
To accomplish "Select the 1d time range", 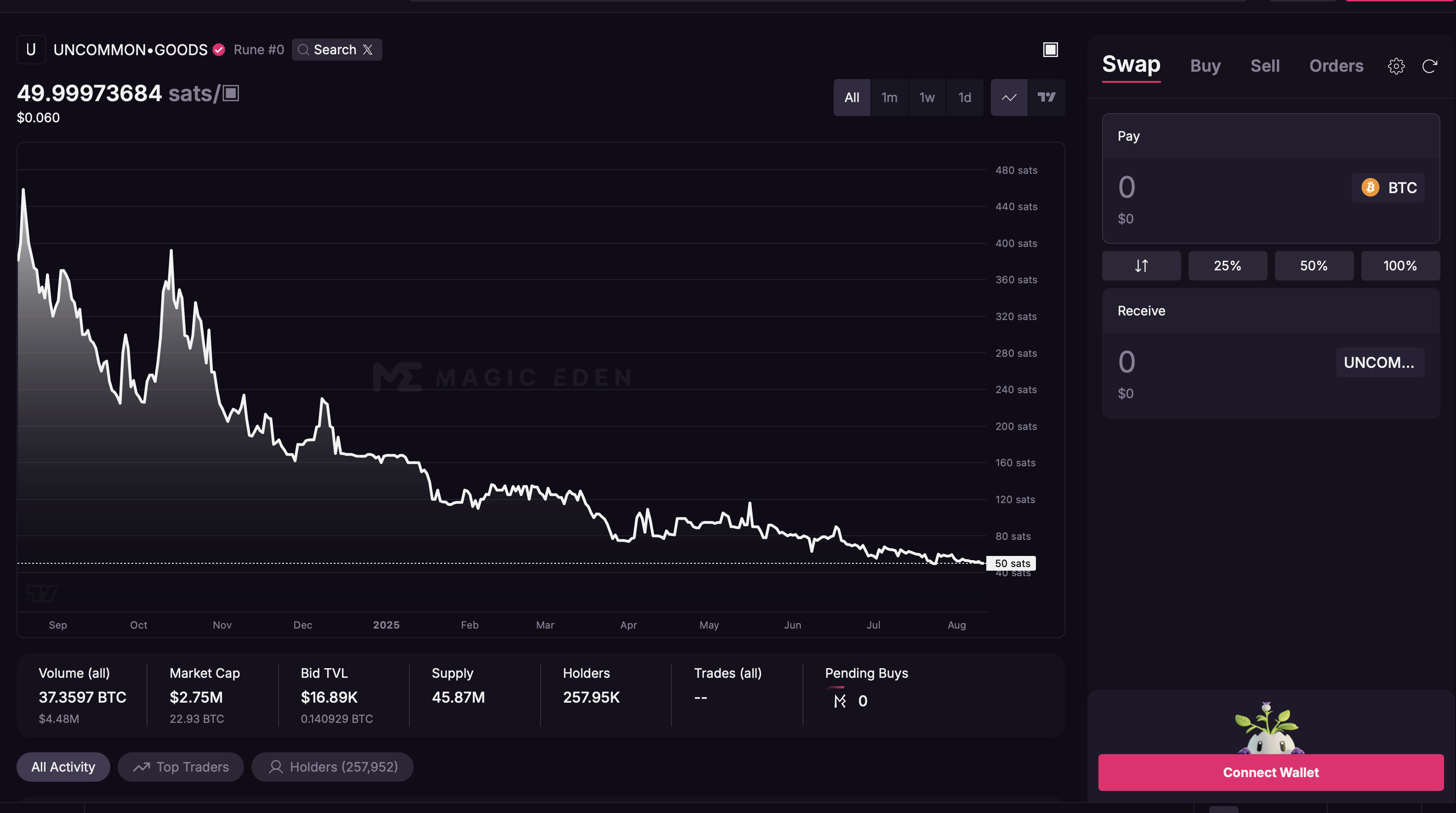I will (964, 97).
